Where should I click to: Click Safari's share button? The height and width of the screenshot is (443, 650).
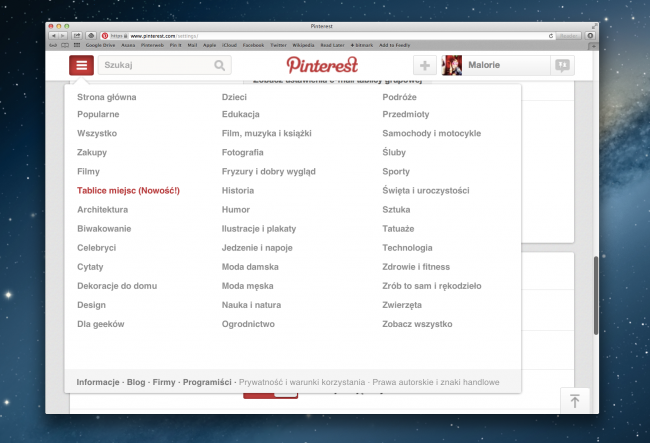77,36
